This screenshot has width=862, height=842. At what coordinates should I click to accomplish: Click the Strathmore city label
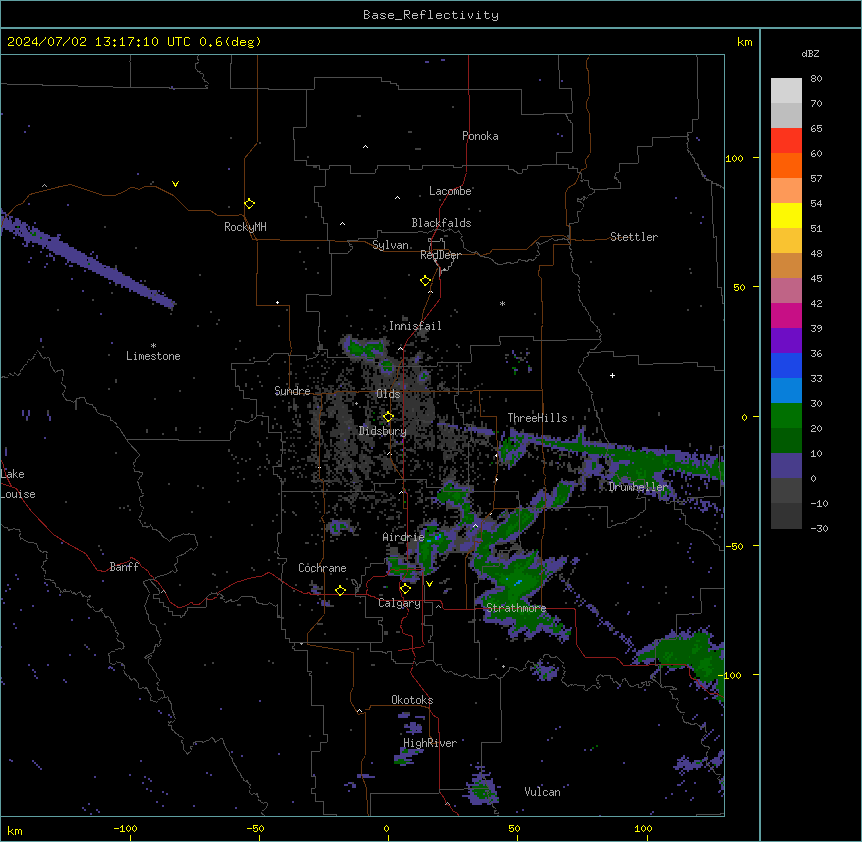(516, 608)
